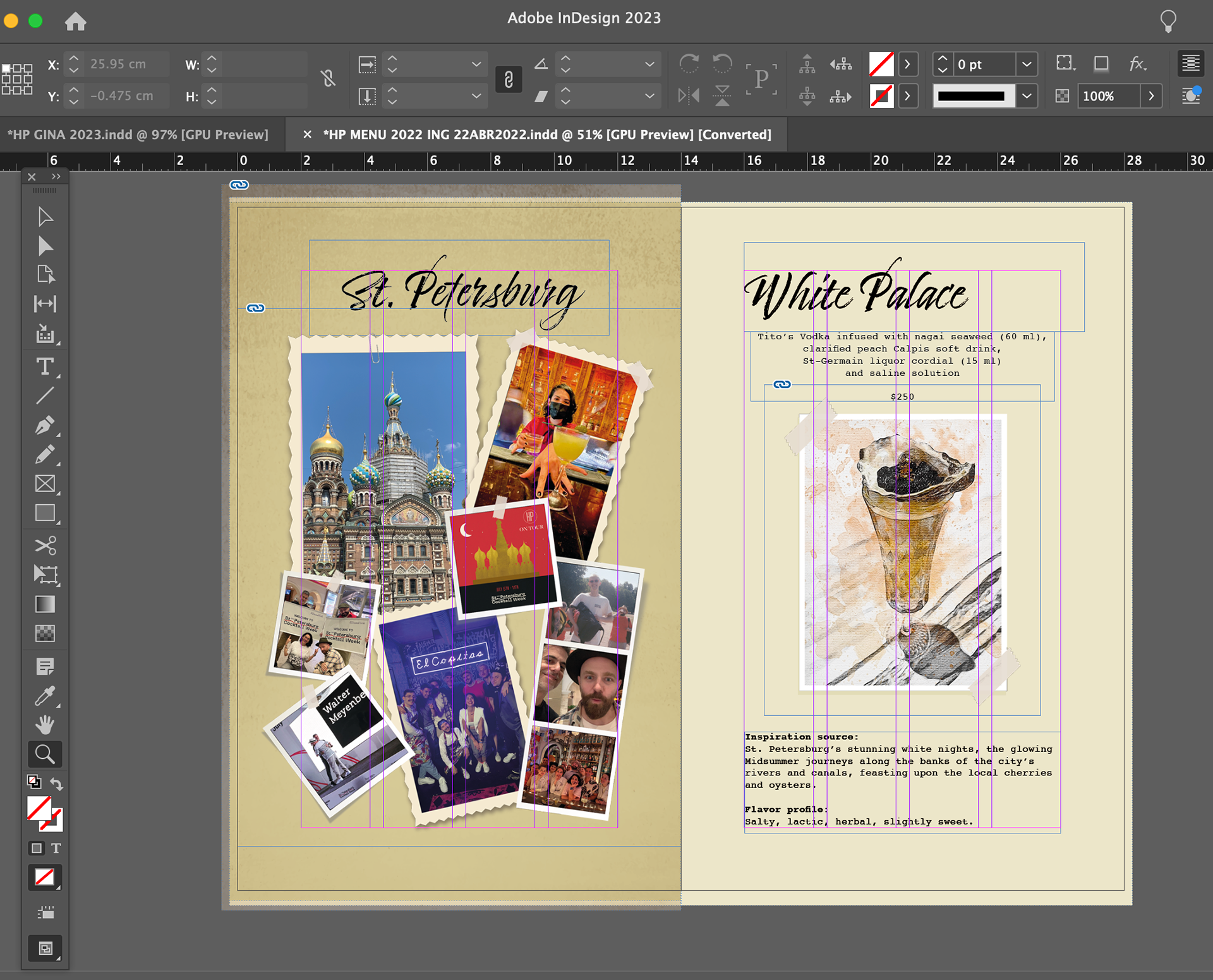Click the X position input field

pos(126,64)
